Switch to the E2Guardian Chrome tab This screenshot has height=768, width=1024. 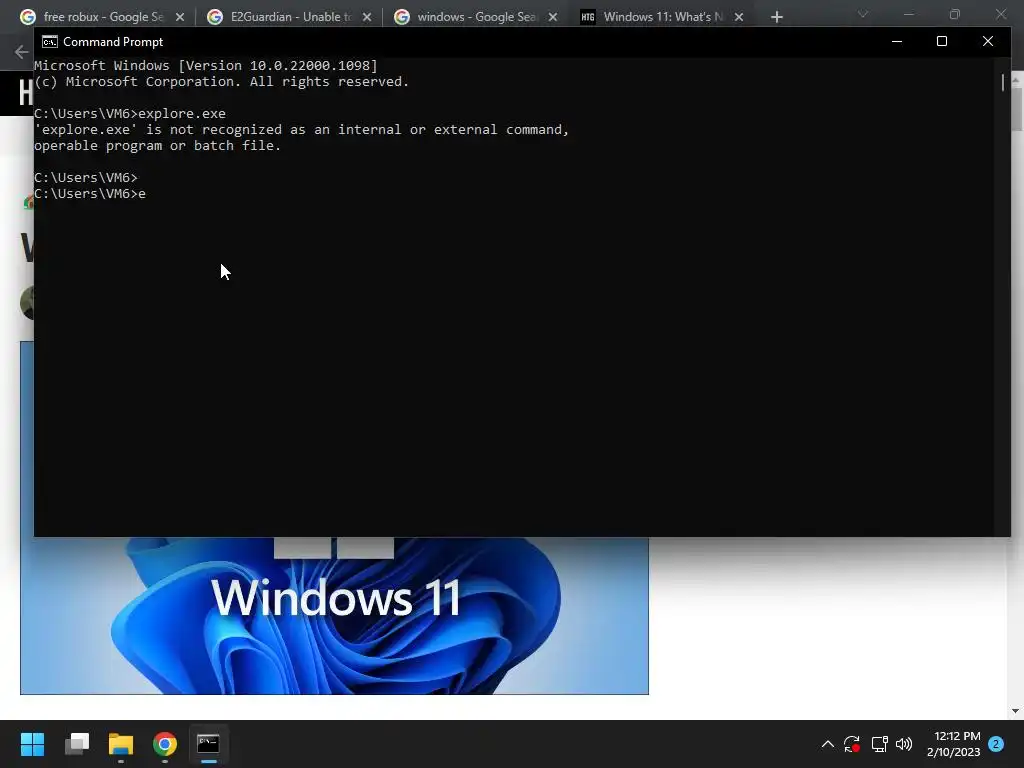tap(289, 17)
